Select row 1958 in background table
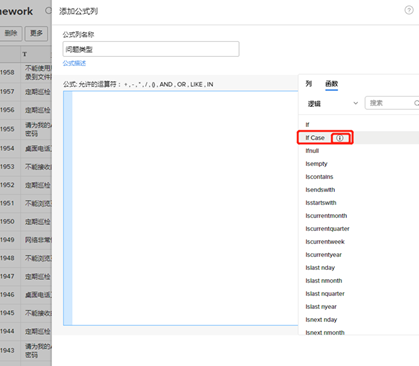 point(26,72)
